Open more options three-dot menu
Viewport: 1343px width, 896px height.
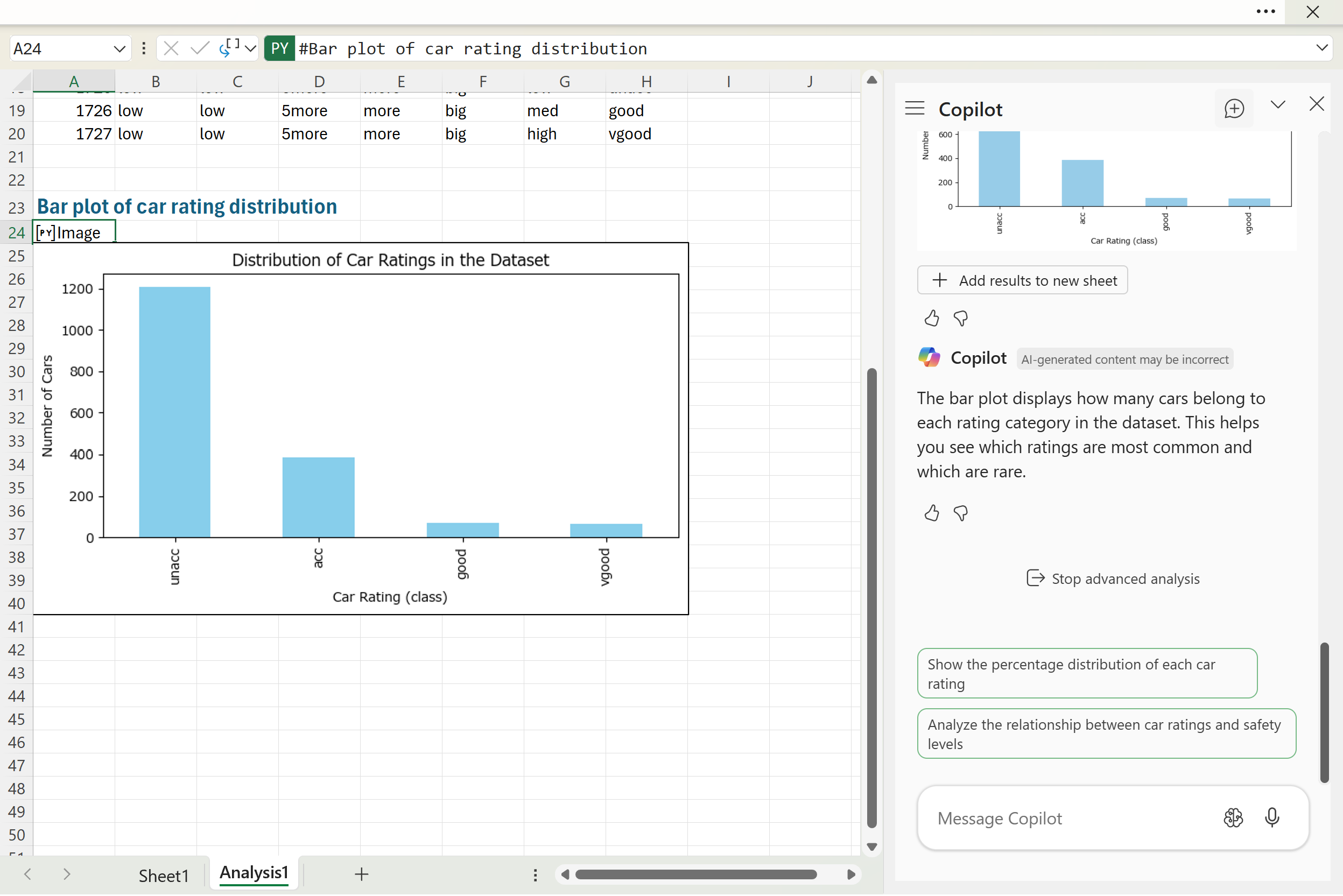click(1265, 11)
